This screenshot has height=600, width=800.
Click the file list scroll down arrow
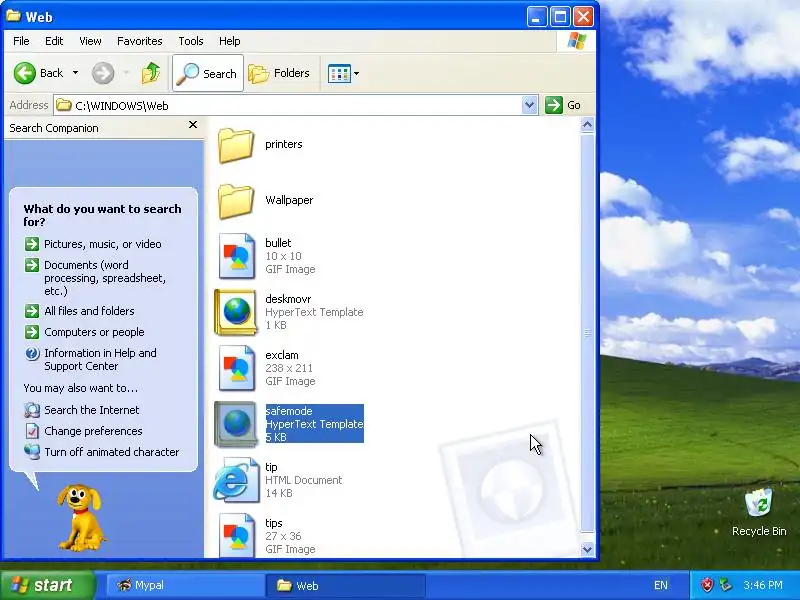pyautogui.click(x=587, y=549)
